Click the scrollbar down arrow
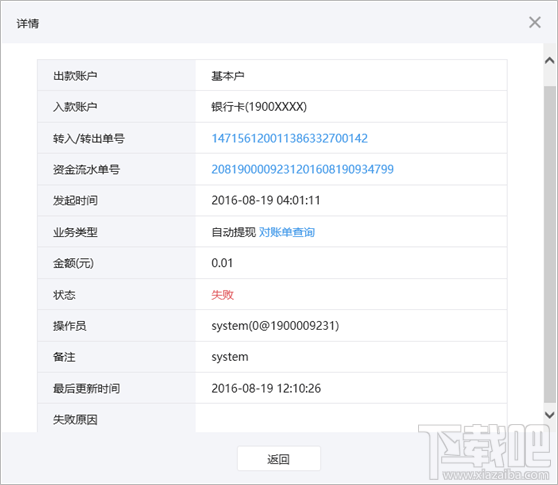Image resolution: width=558 pixels, height=485 pixels. (549, 415)
